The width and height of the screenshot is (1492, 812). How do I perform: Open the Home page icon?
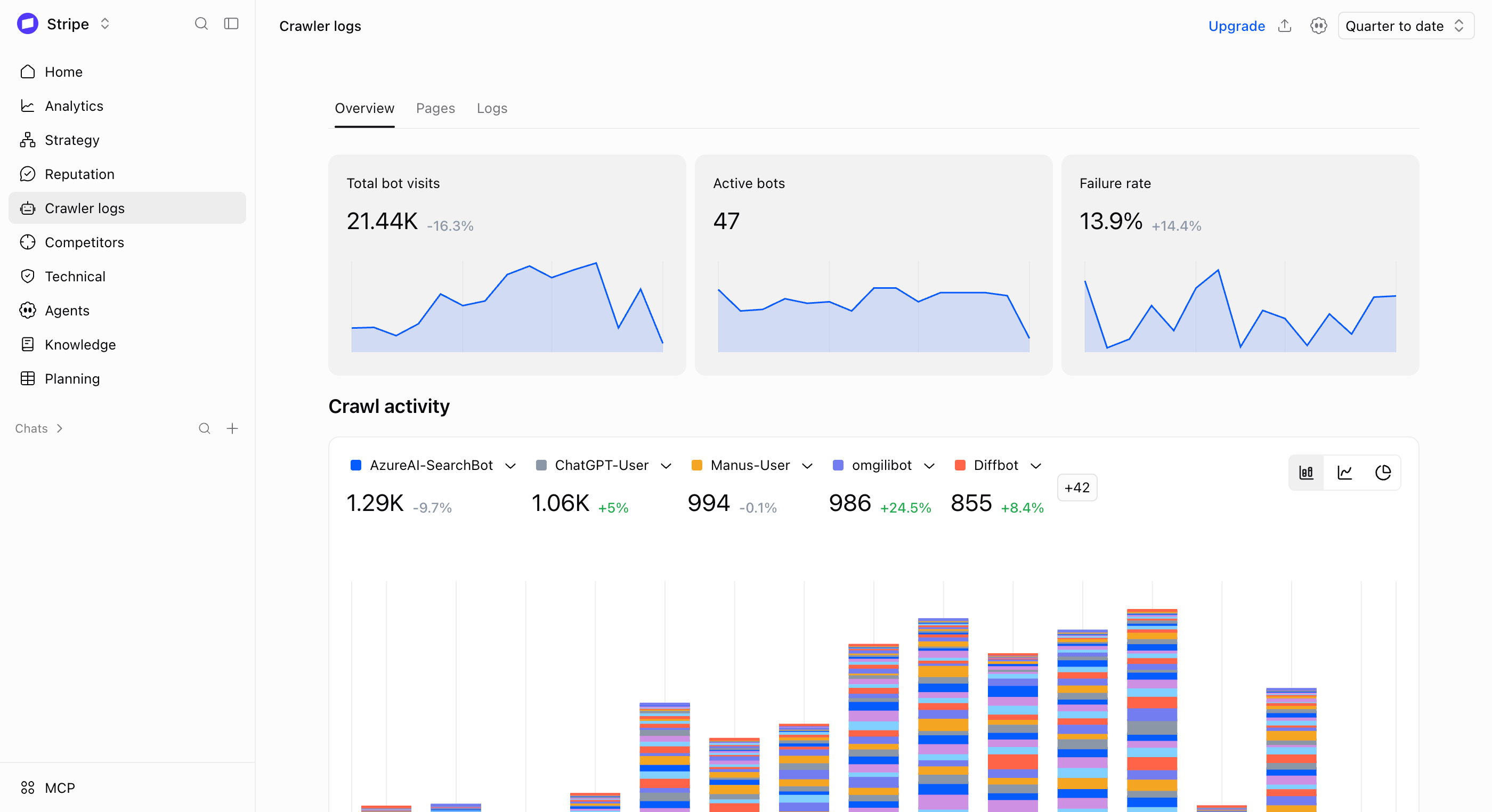point(28,72)
